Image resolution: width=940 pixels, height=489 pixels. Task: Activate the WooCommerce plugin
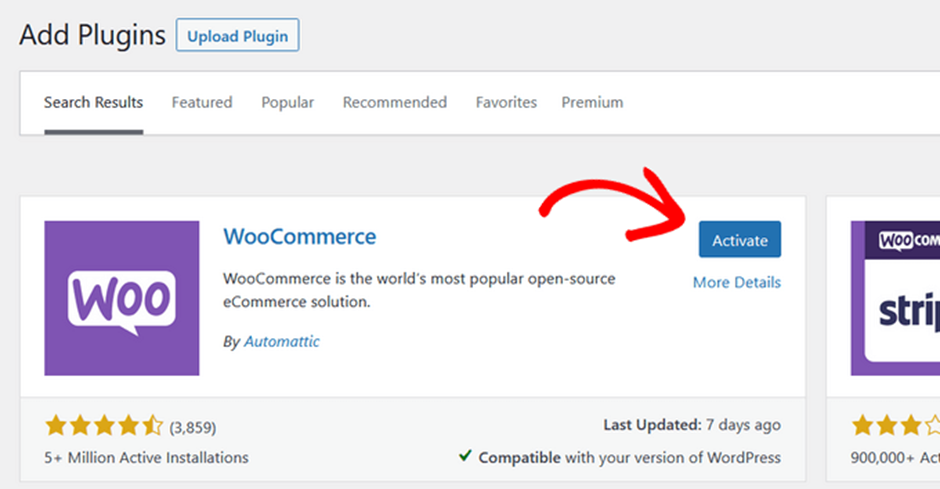(x=739, y=240)
